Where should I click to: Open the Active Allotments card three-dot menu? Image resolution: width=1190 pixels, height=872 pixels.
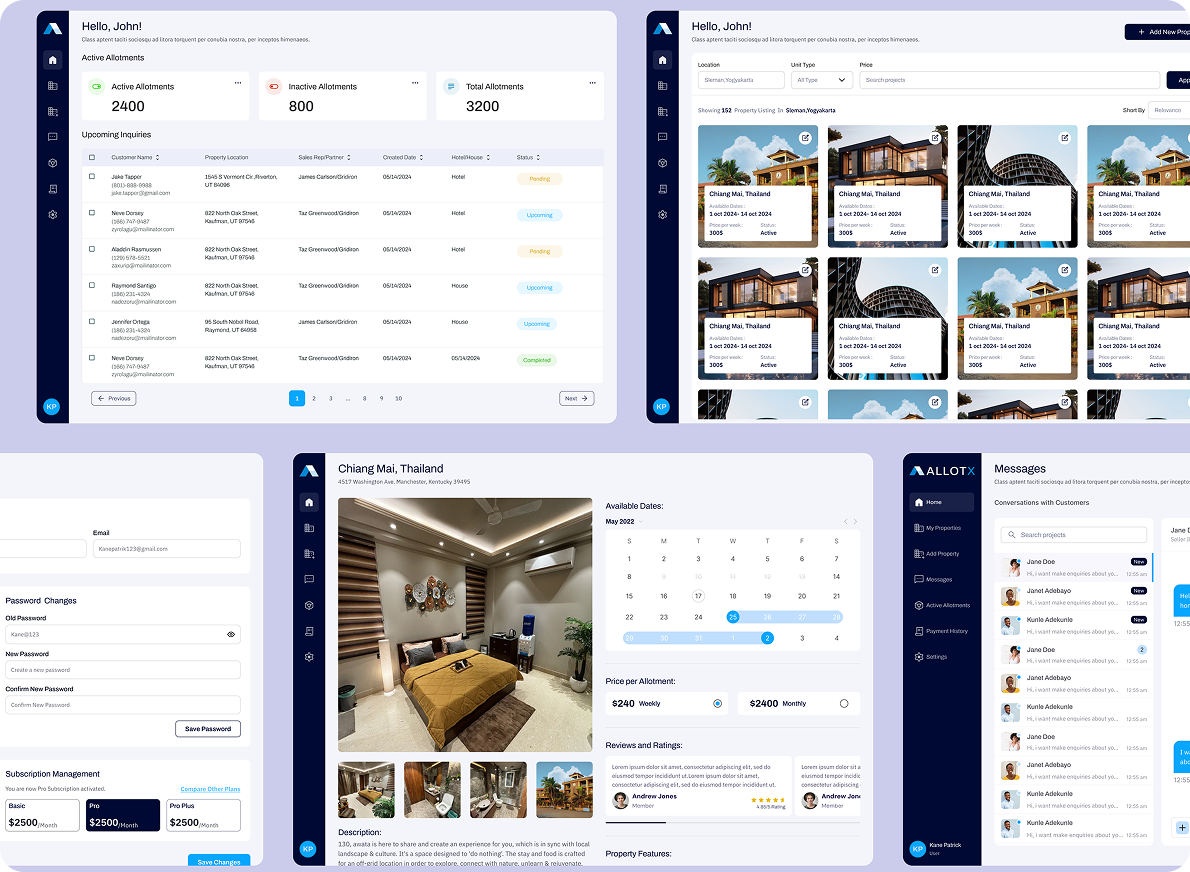pos(238,82)
